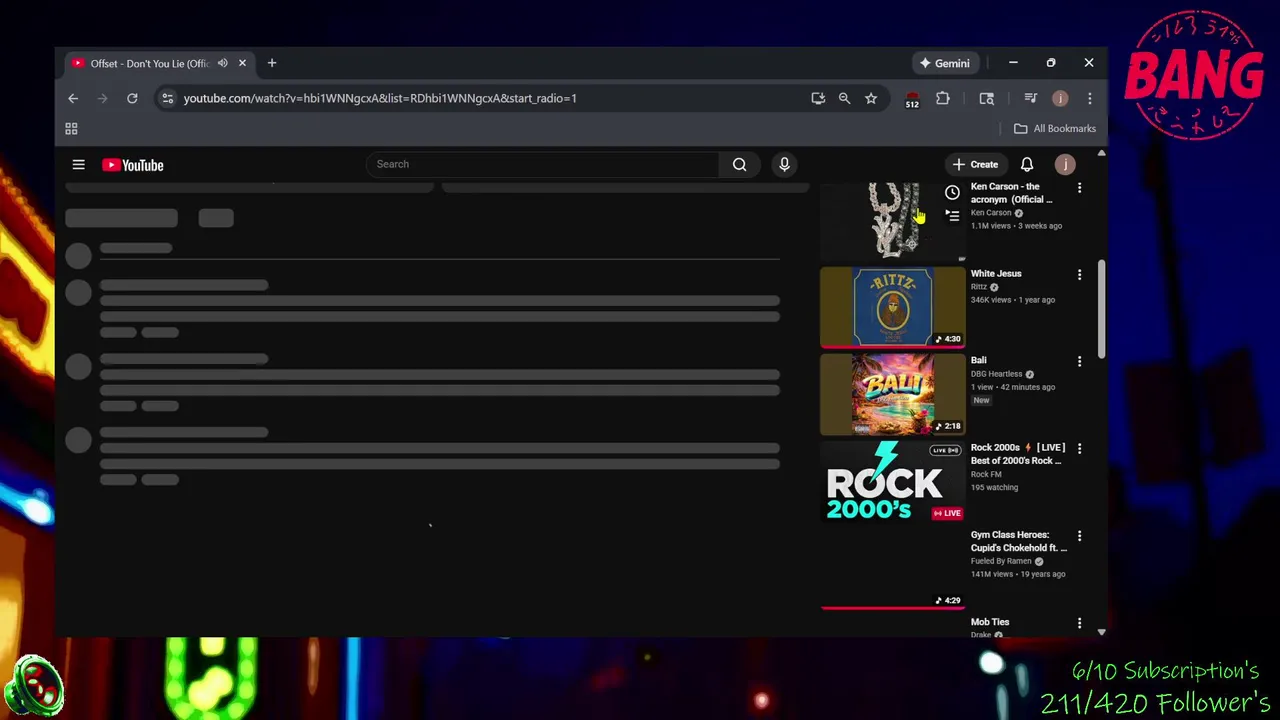Open Chrome three-dot menu
Screen dimensions: 1280x720
coord(1090,98)
